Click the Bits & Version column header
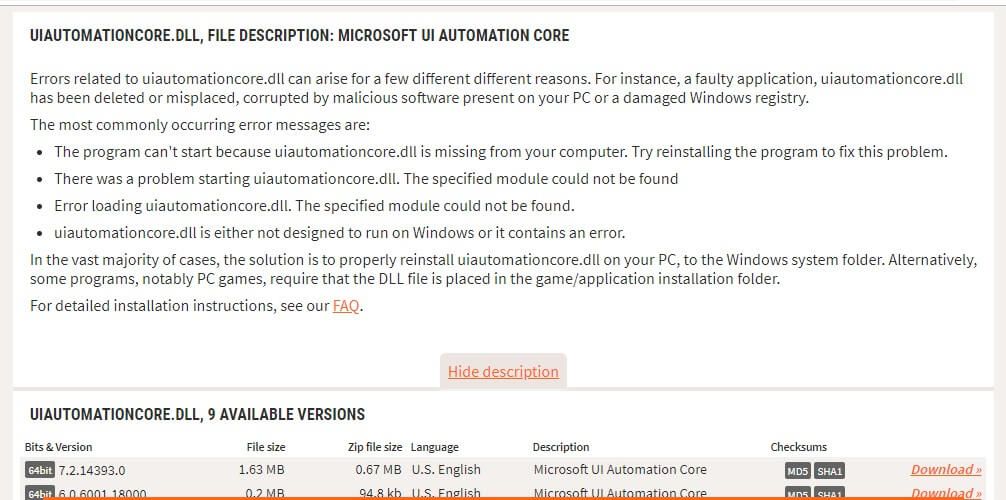The height and width of the screenshot is (500, 1006). point(58,447)
